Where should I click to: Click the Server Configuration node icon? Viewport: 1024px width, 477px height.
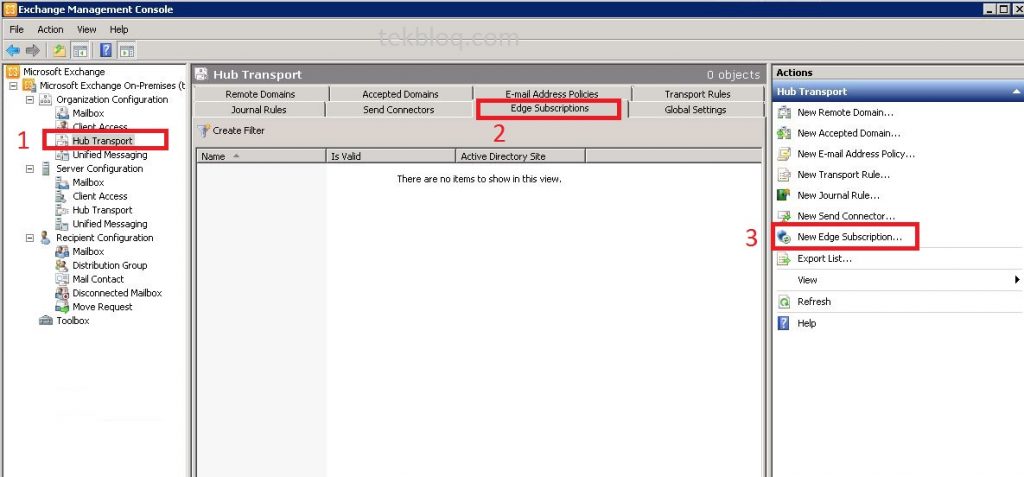[46, 169]
